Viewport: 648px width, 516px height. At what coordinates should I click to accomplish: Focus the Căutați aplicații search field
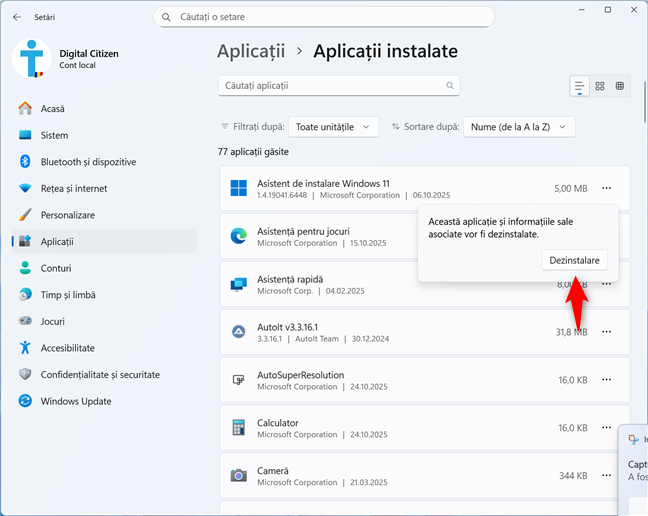tap(339, 86)
